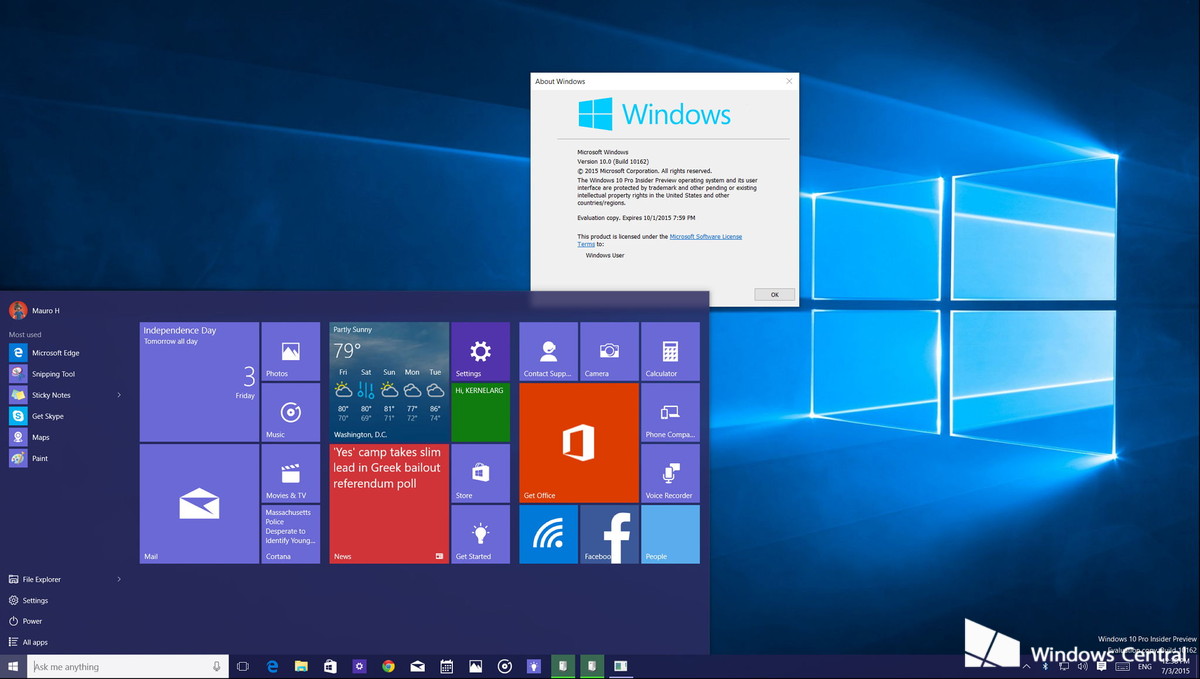The width and height of the screenshot is (1200, 679).
Task: Expand File Explorer jump list arrow
Action: (119, 579)
